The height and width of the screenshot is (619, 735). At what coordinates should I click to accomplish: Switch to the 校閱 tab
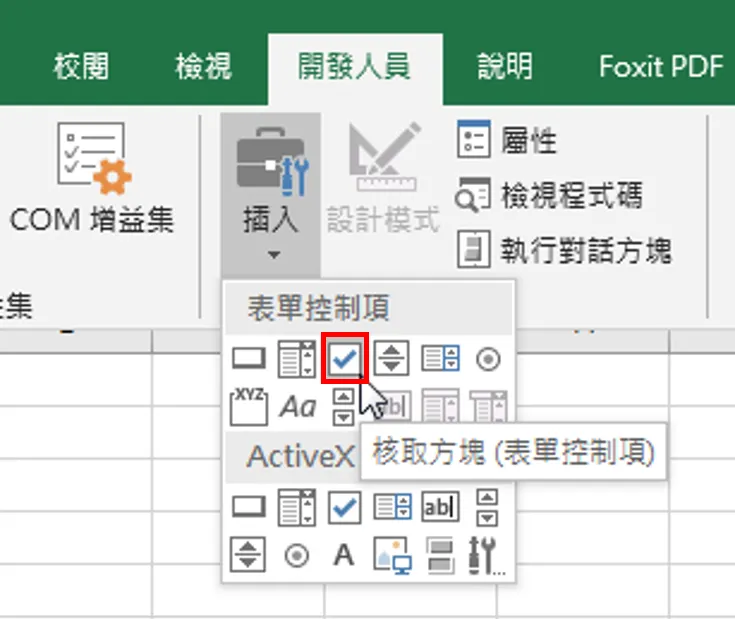pos(81,66)
